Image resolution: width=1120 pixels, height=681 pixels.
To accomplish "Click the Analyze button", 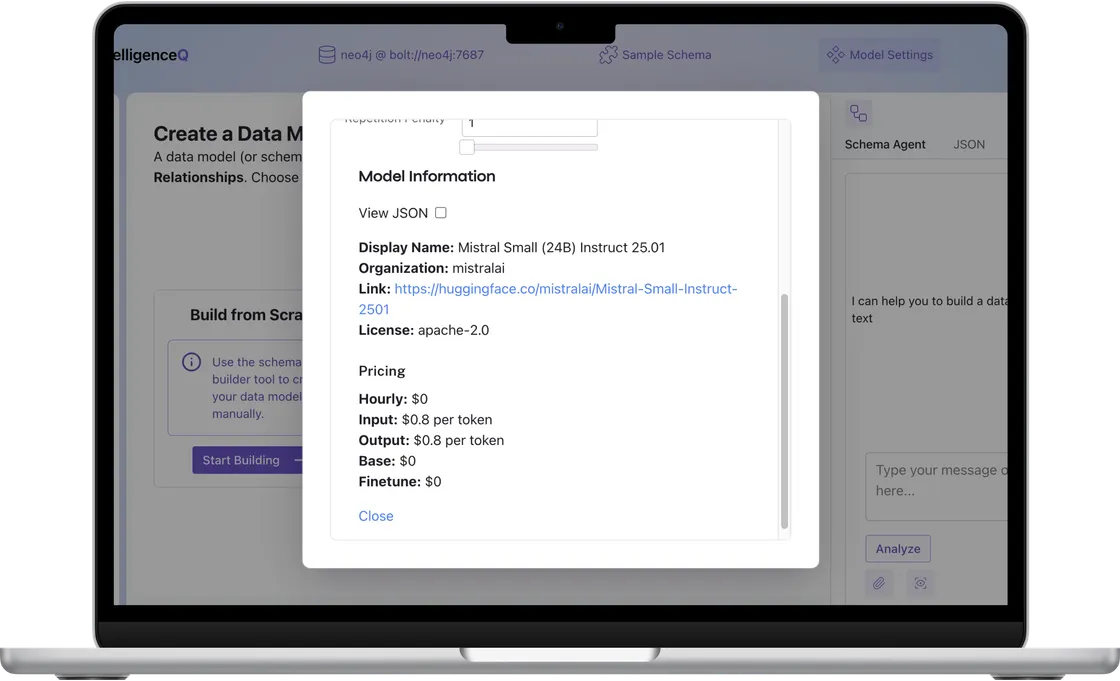I will [898, 549].
